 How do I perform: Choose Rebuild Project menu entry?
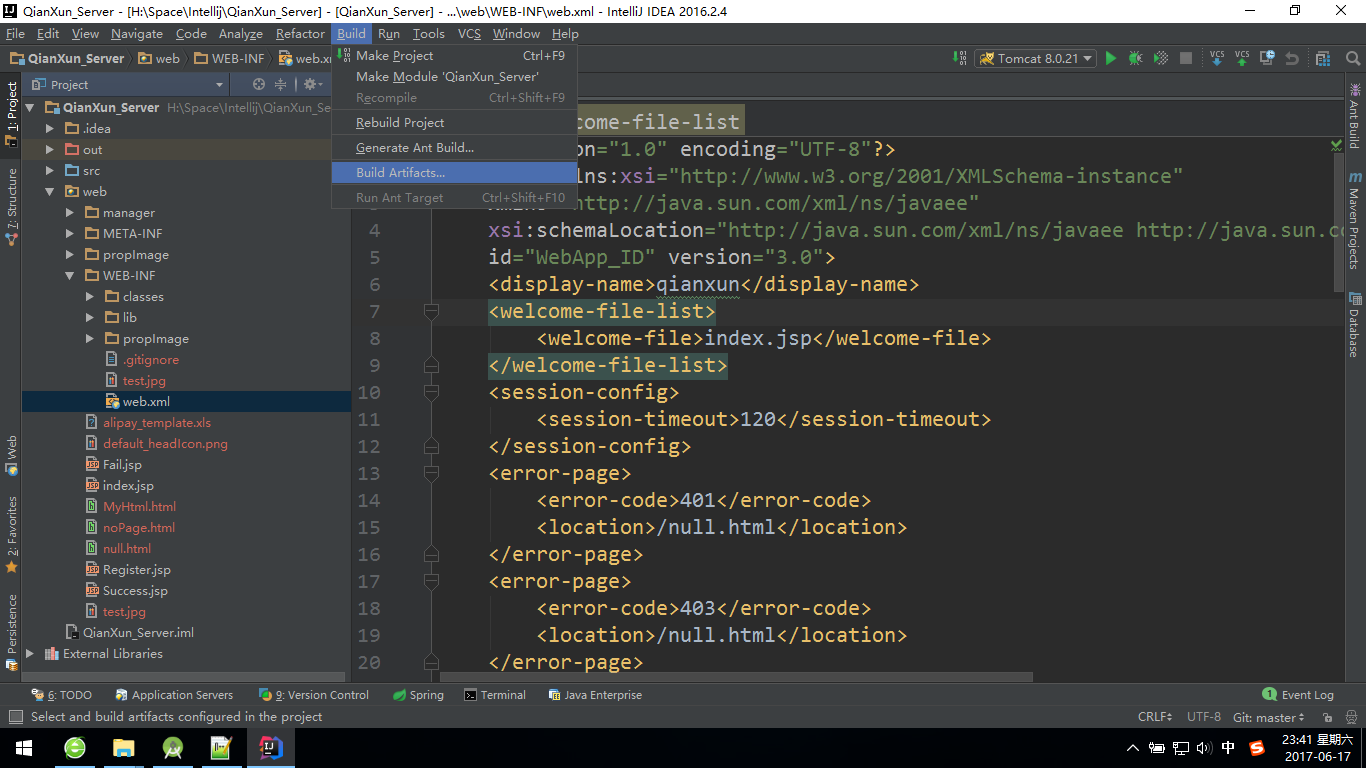point(454,123)
